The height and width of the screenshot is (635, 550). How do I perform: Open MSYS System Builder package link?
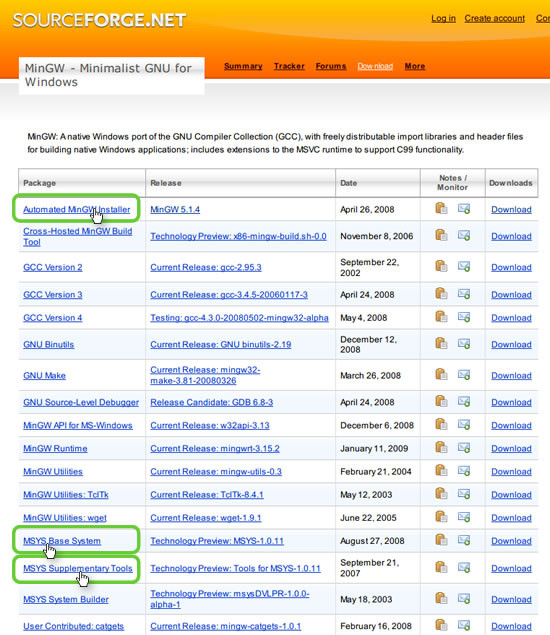point(66,599)
